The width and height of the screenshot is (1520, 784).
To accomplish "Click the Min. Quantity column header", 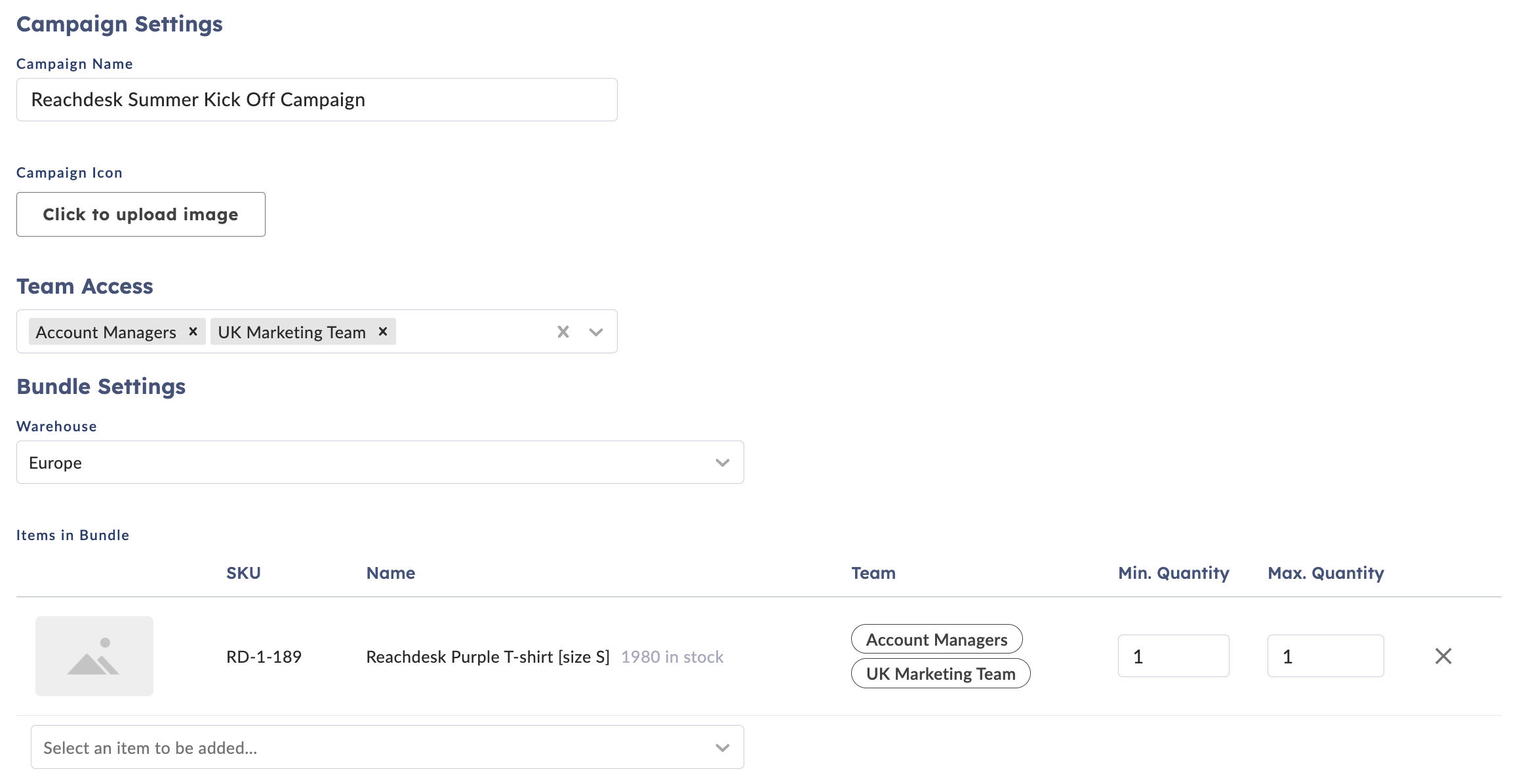I will (x=1174, y=573).
